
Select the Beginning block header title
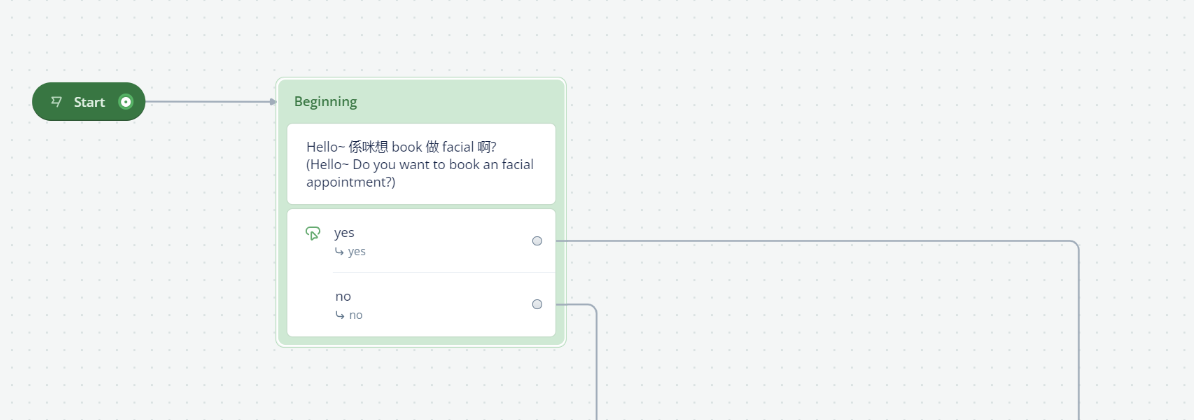click(325, 101)
